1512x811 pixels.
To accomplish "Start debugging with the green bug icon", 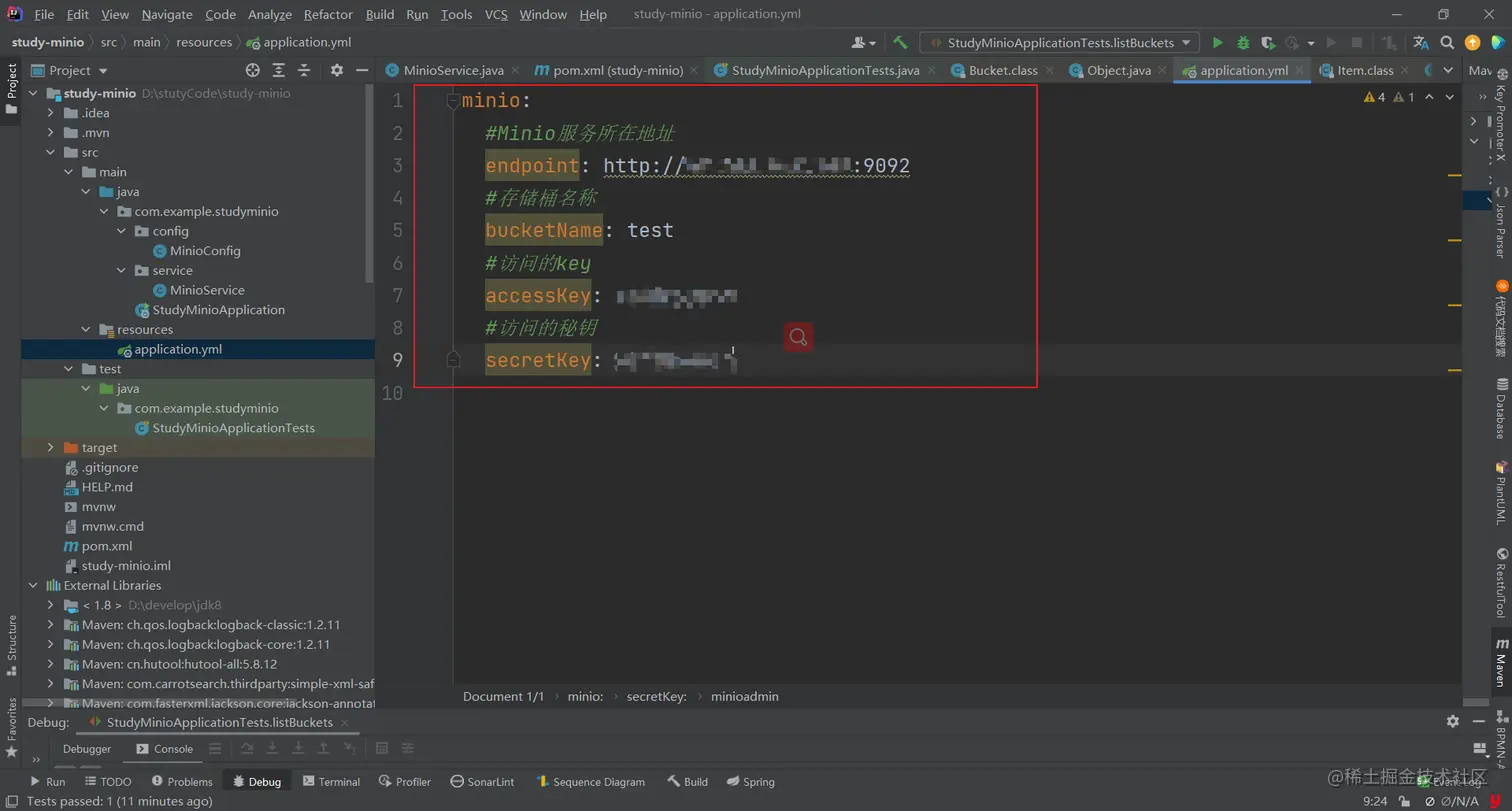I will click(x=1243, y=43).
